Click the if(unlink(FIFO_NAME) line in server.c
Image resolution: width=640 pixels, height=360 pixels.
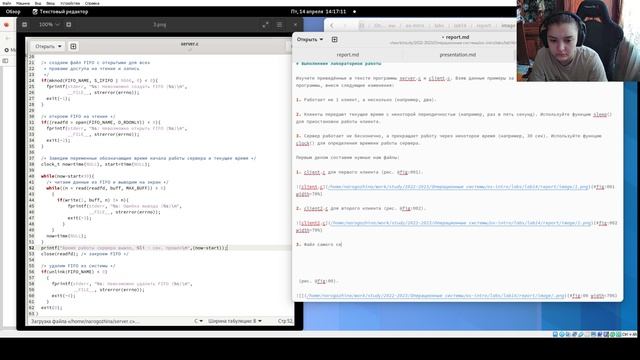click(x=74, y=272)
